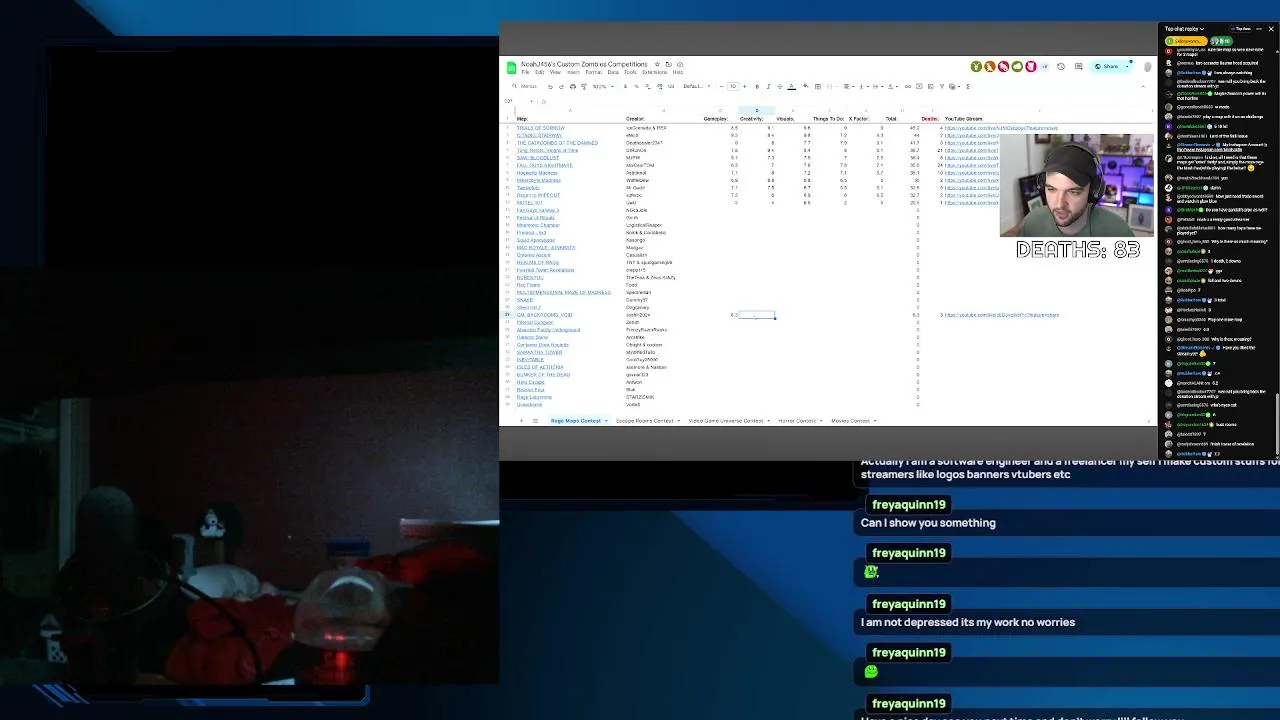Switch to Horror Contest tab
Viewport: 1280px width, 720px height.
pos(797,420)
